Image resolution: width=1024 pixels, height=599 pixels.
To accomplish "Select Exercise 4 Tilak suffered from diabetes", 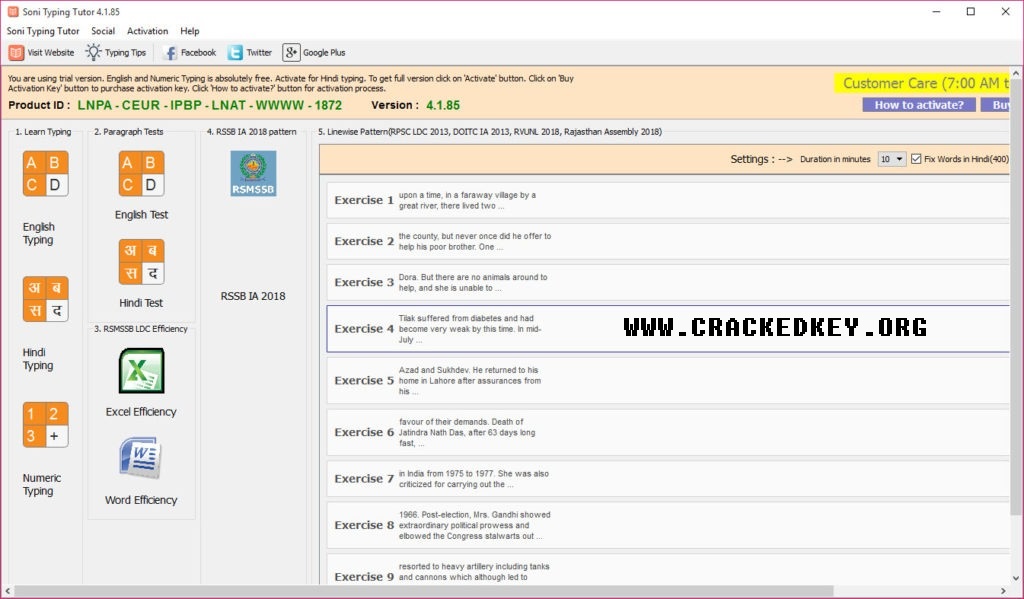I will tap(668, 329).
